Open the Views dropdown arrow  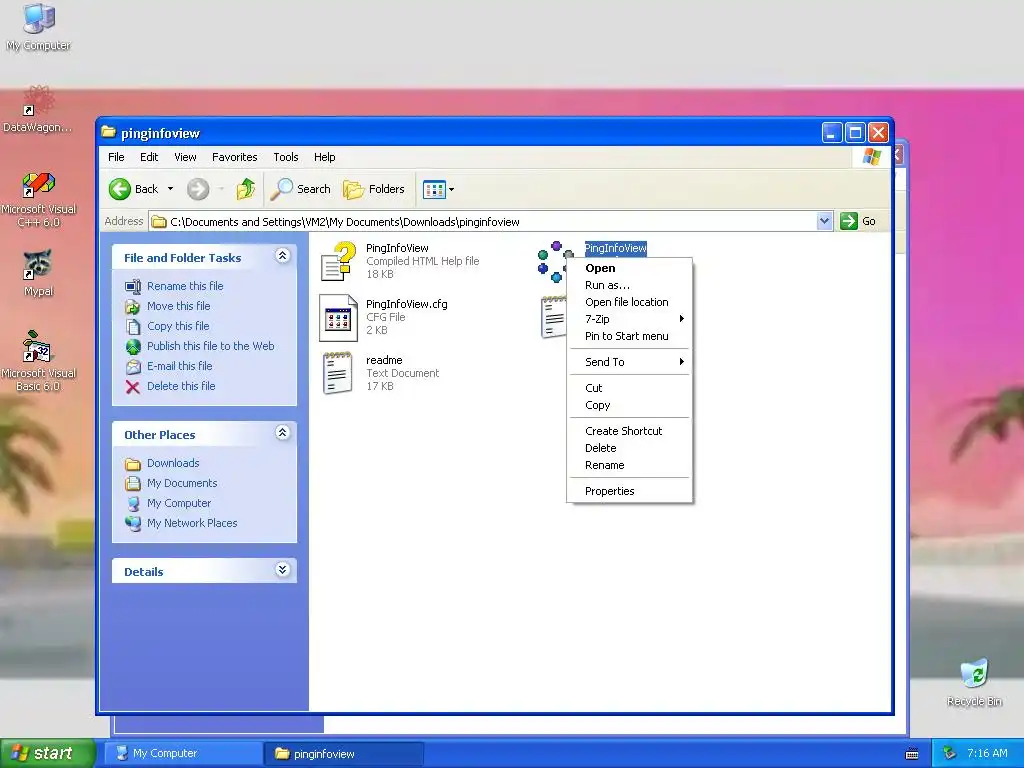point(451,189)
